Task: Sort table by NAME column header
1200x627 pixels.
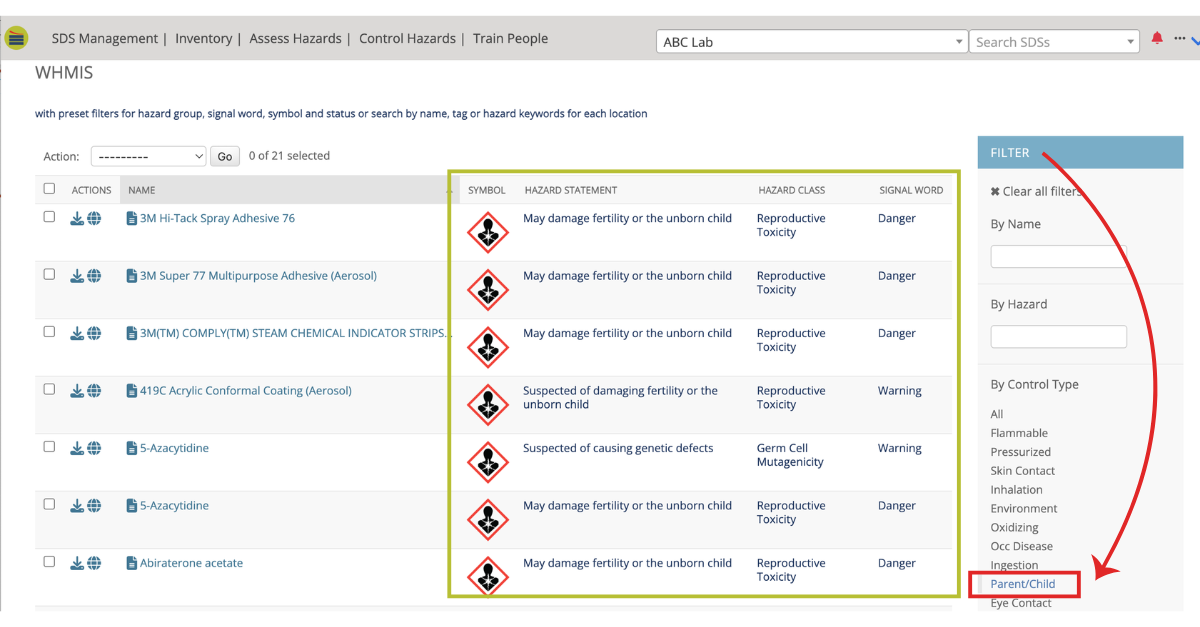Action: (142, 190)
